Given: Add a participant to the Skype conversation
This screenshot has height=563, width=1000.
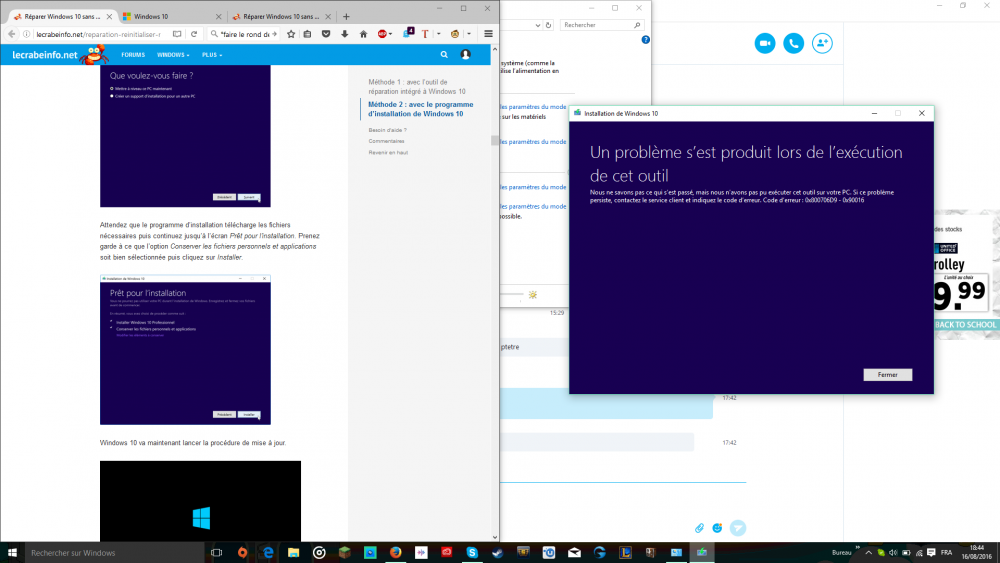Looking at the screenshot, I should pyautogui.click(x=822, y=43).
